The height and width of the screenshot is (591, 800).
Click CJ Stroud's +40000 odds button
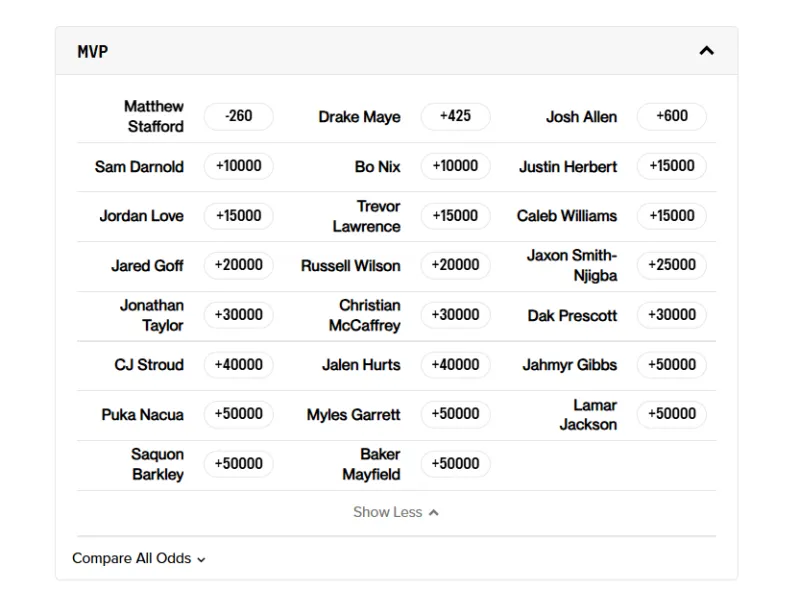pyautogui.click(x=238, y=365)
